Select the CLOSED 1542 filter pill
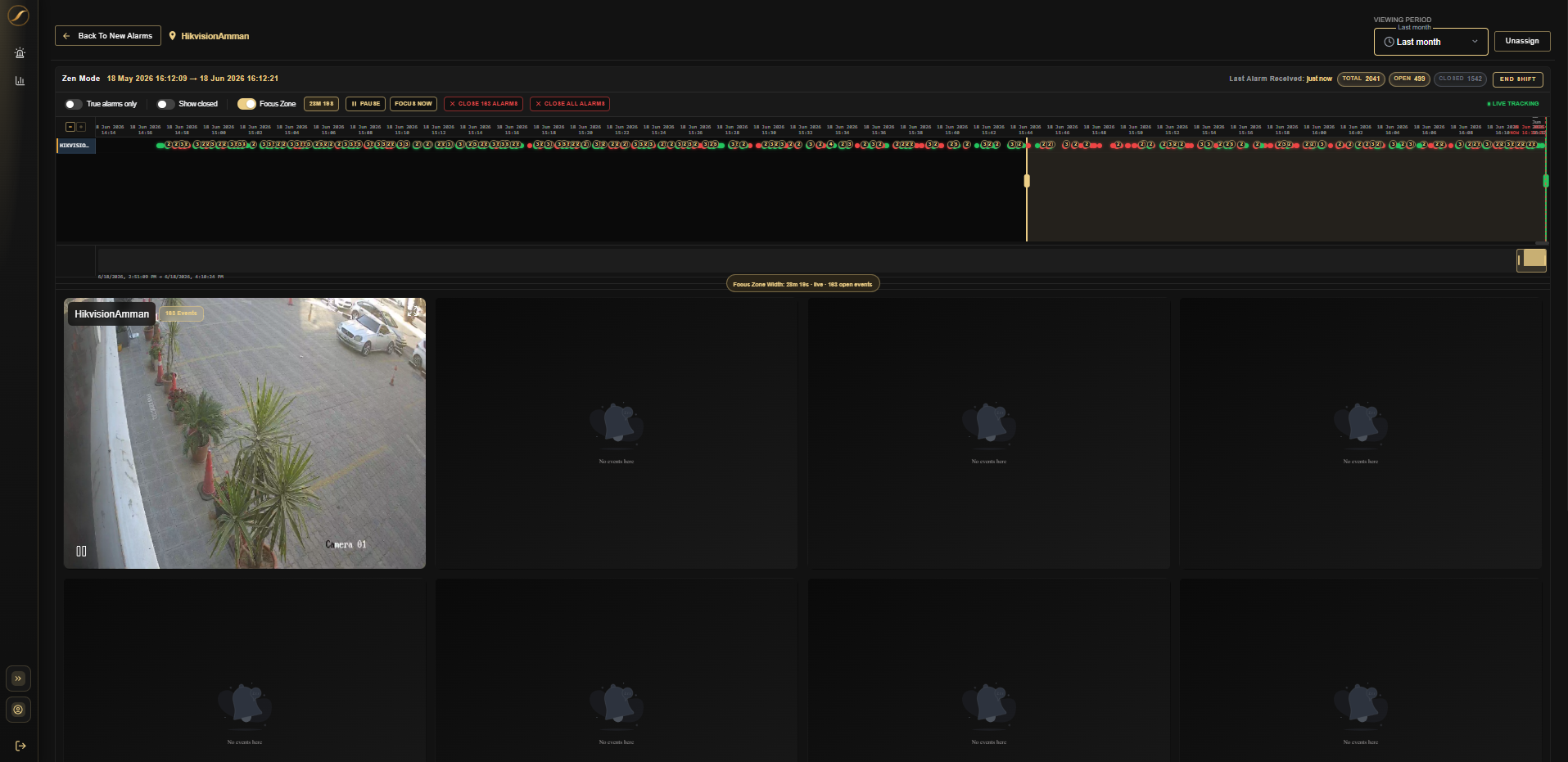This screenshot has width=1568, height=762. (x=1460, y=79)
